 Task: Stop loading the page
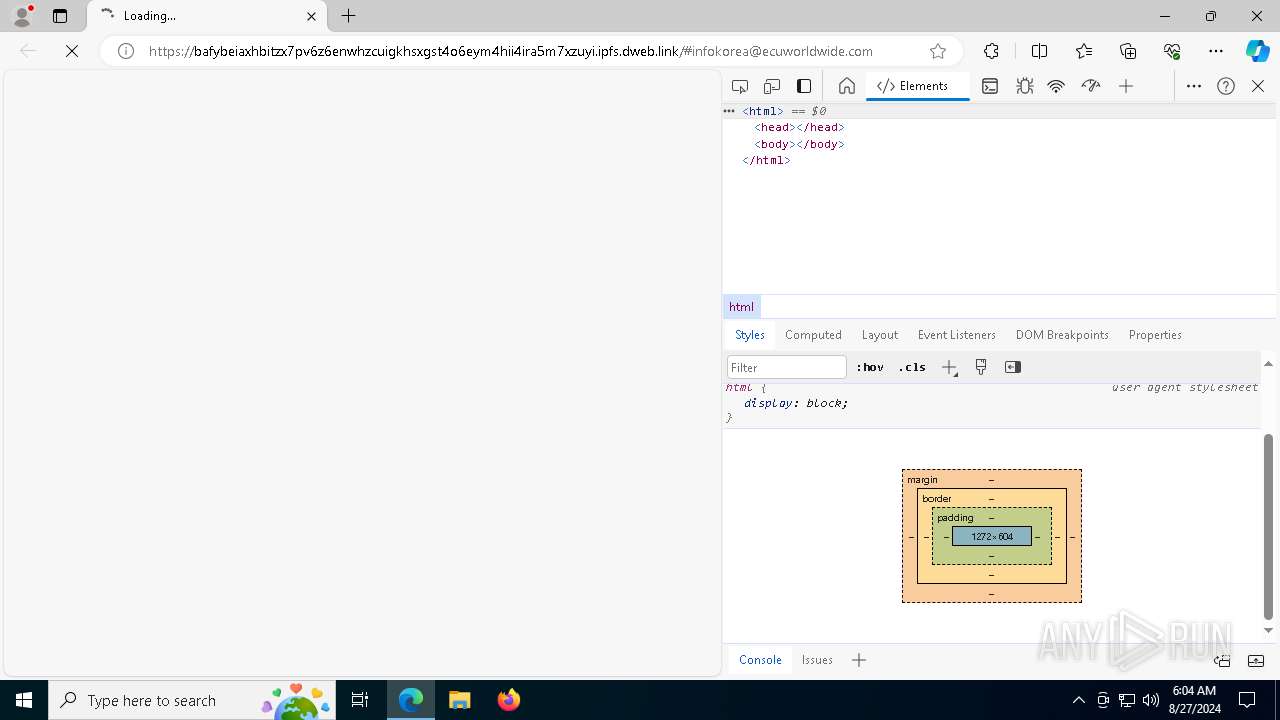coord(72,51)
